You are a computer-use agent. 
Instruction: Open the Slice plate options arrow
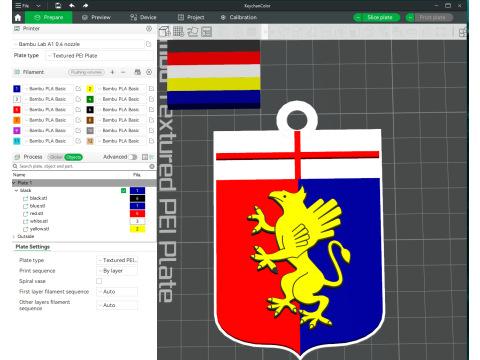(x=358, y=17)
